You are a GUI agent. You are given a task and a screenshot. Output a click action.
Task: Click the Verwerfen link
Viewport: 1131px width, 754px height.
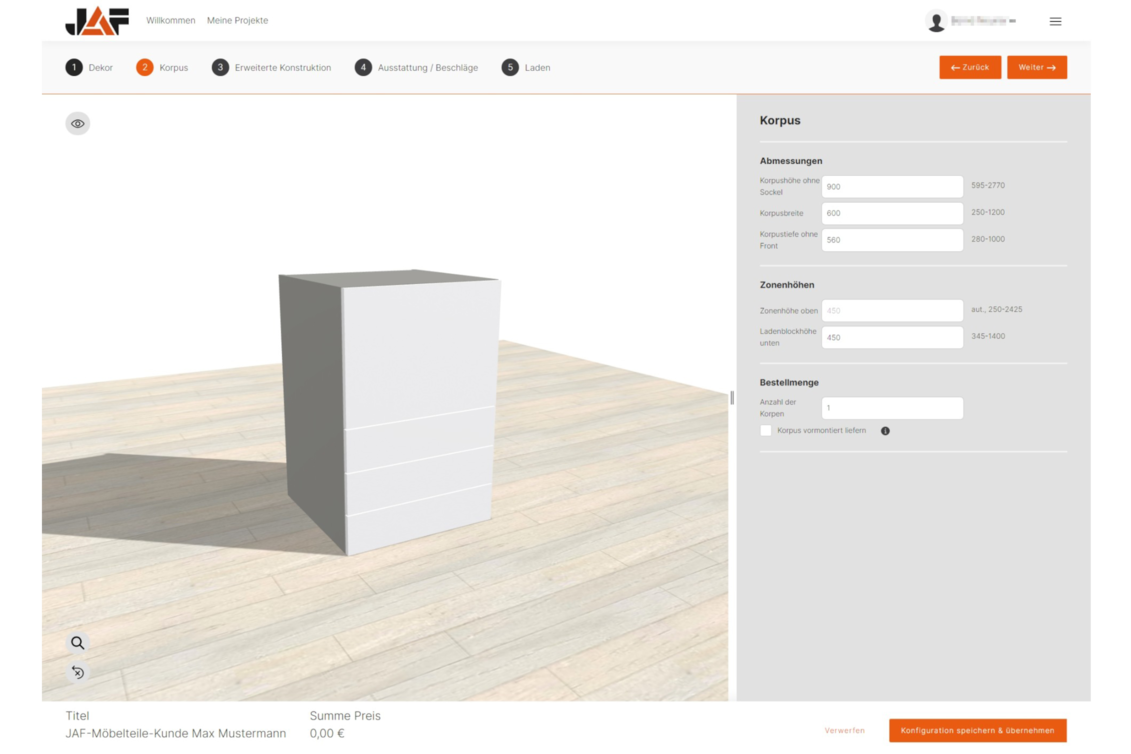[x=844, y=731]
